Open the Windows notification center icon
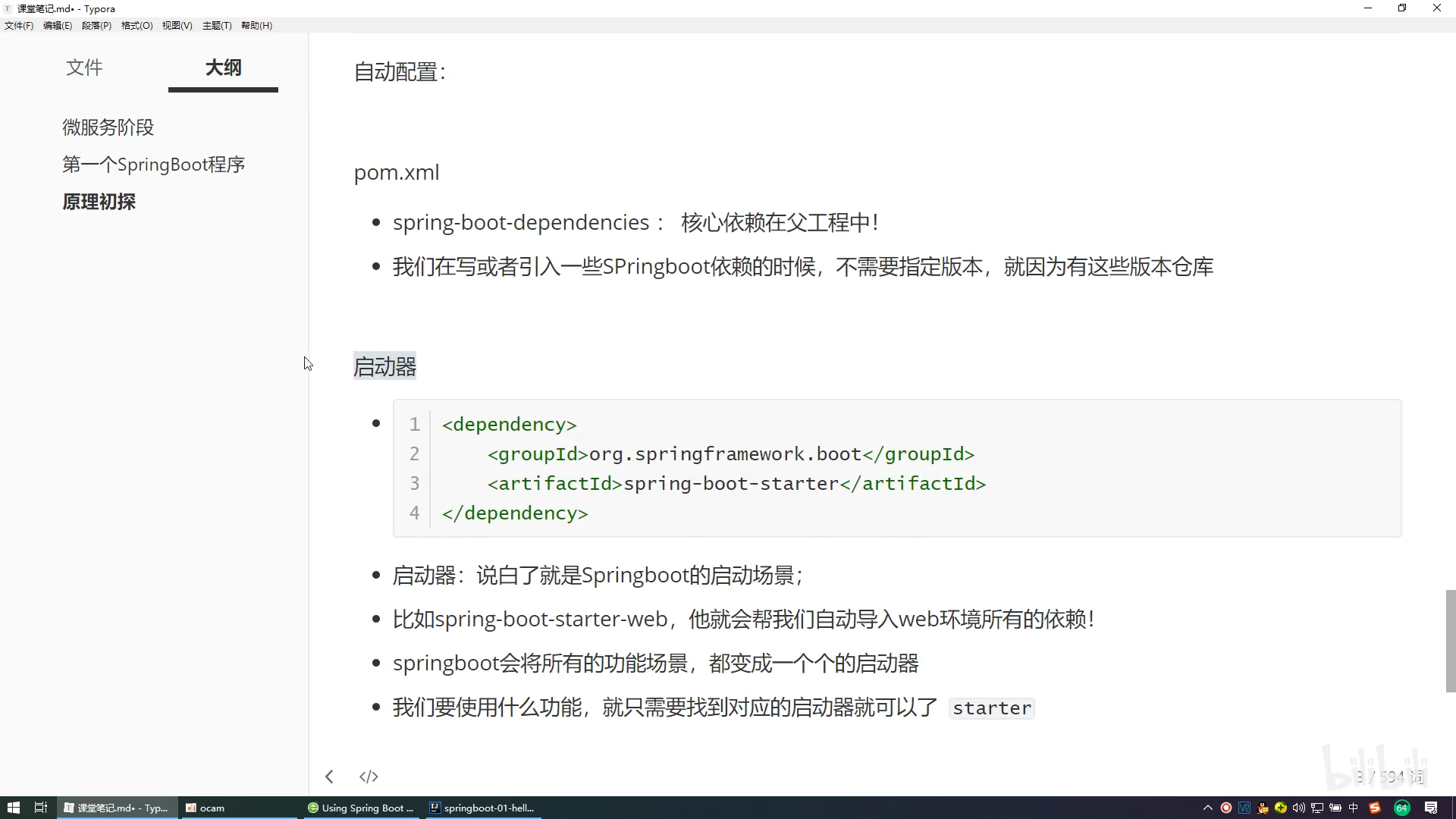 (1431, 808)
